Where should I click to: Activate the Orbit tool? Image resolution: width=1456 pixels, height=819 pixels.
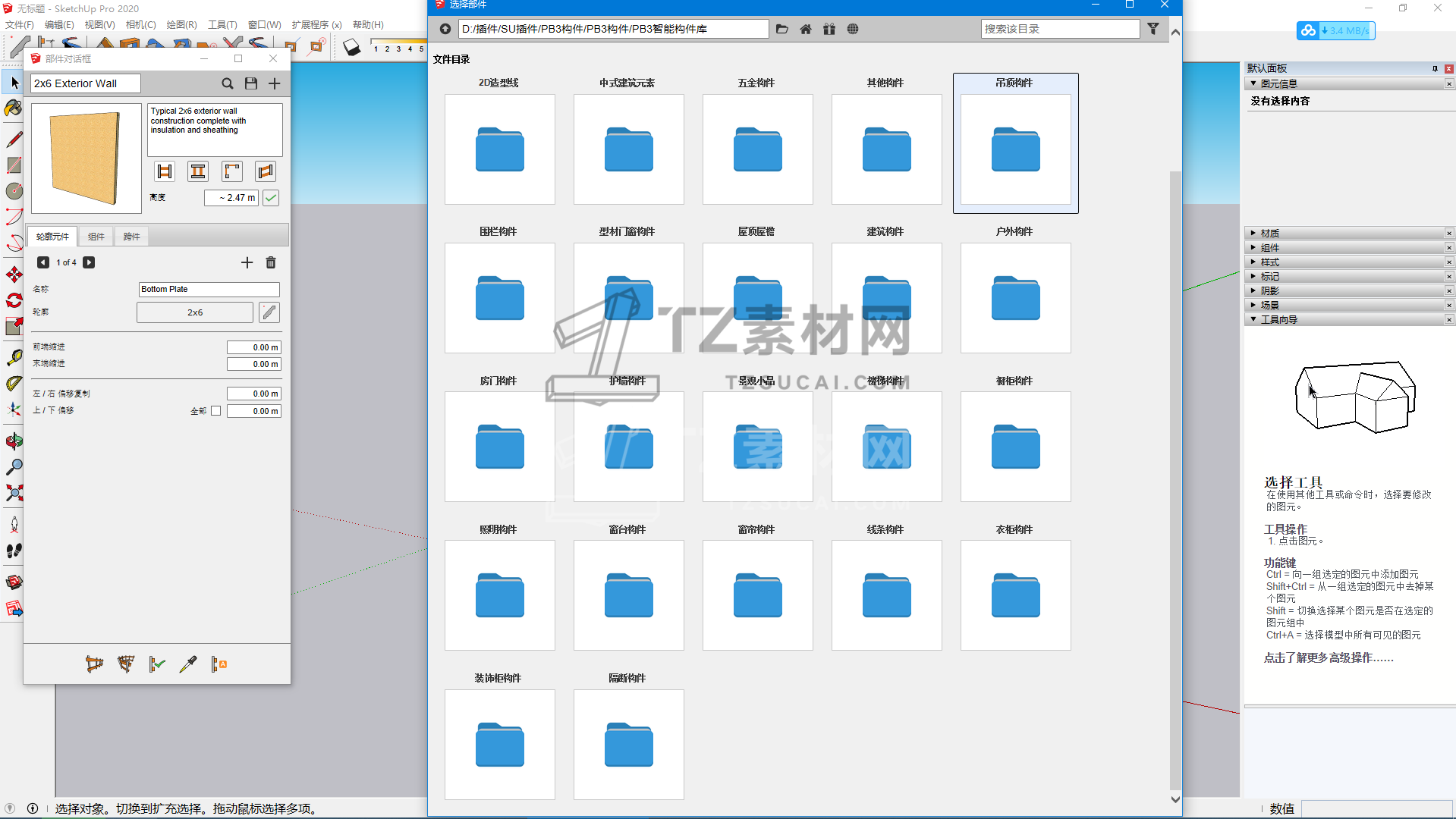14,441
